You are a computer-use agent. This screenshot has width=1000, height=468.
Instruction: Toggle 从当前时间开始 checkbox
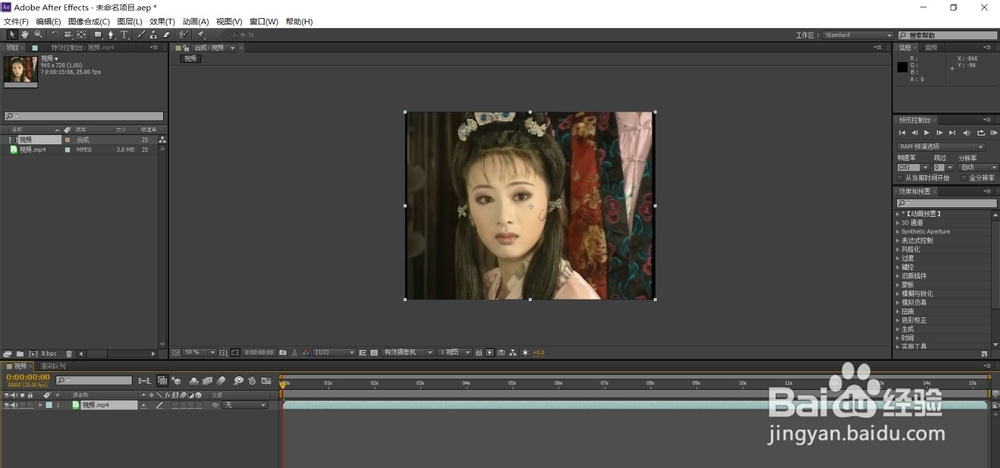pos(900,178)
